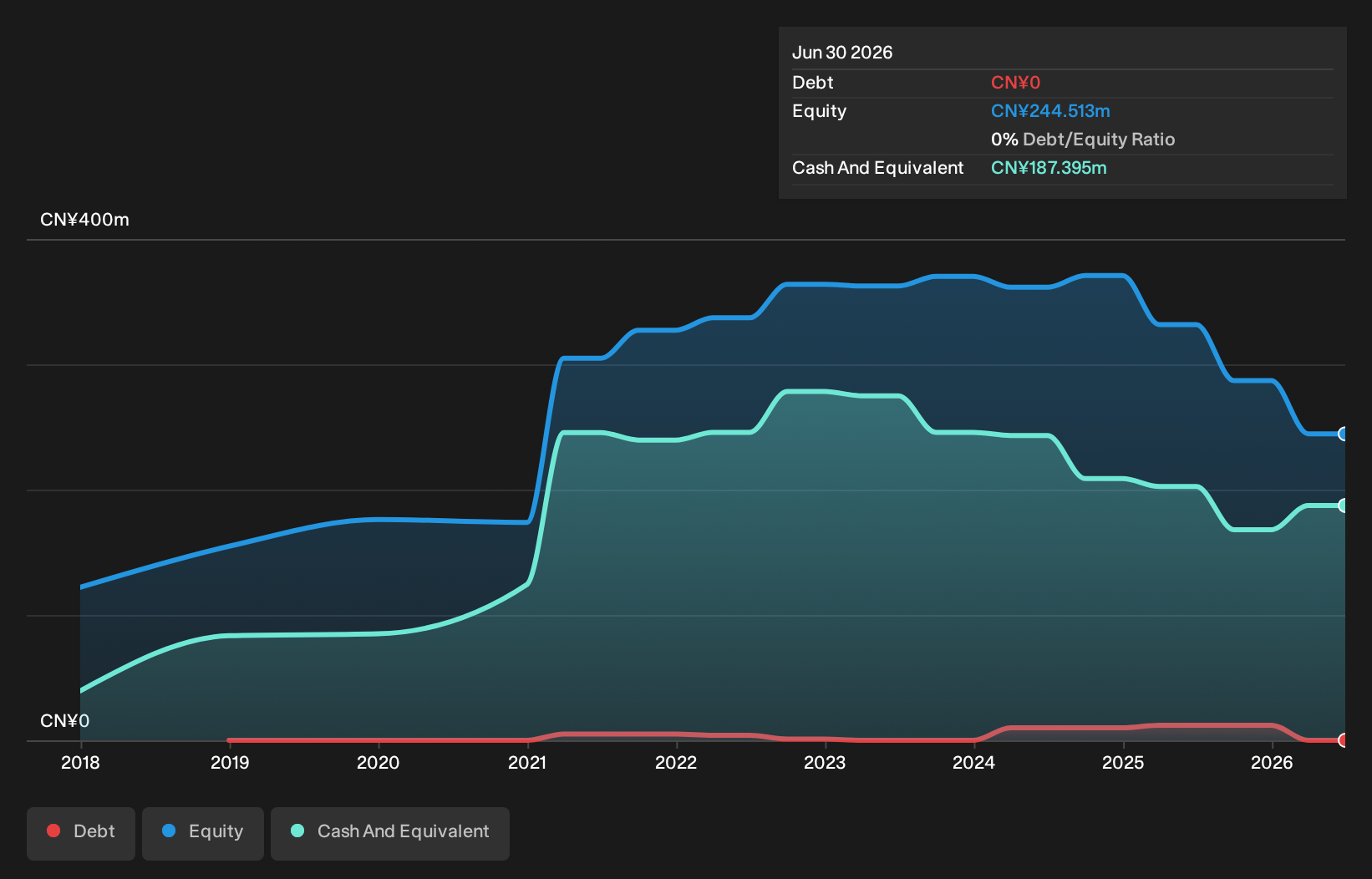Click the 2018 x-axis label
Screen dimensions: 1372x879
tap(80, 762)
